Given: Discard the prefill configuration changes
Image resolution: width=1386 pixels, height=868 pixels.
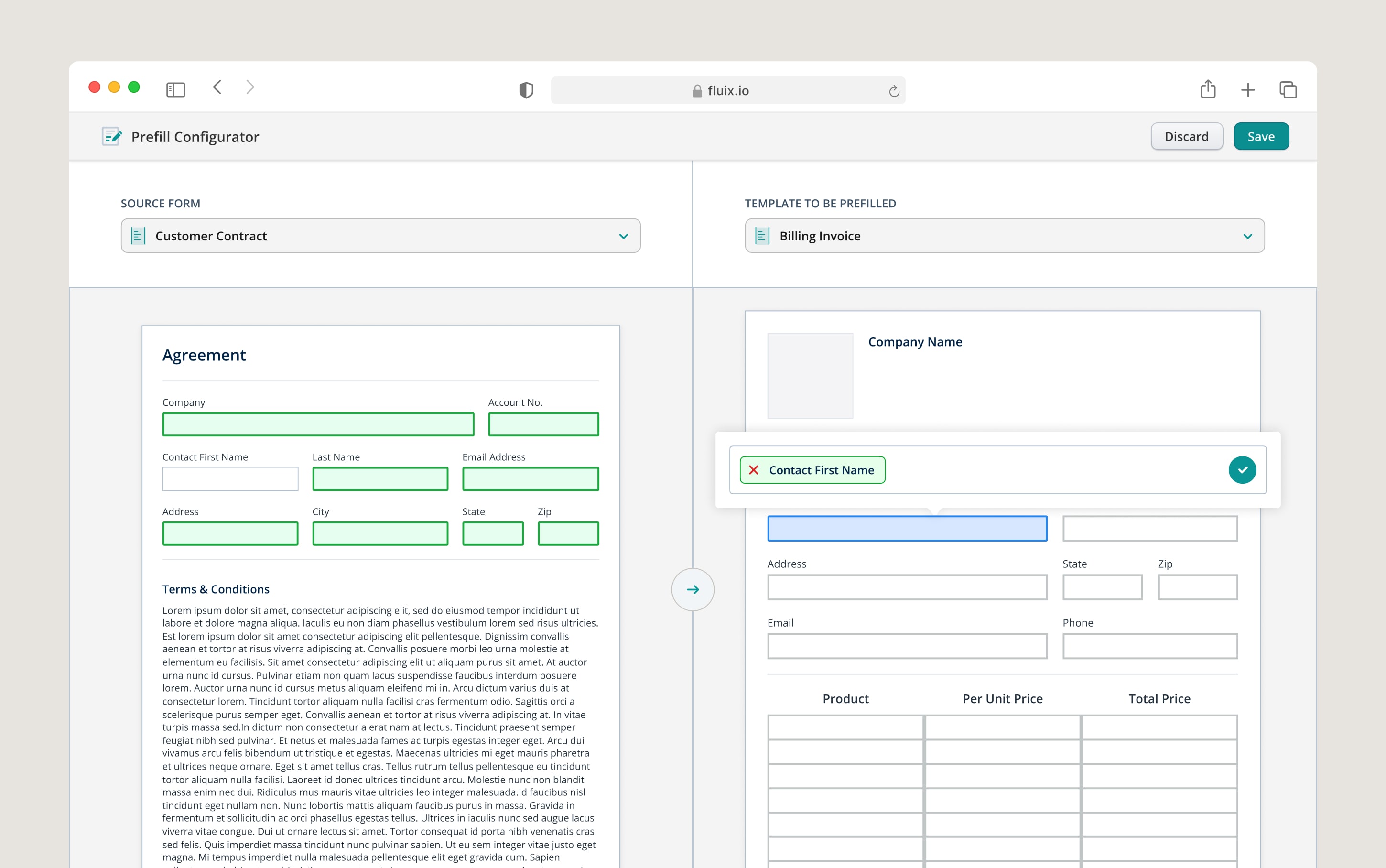Looking at the screenshot, I should (1186, 137).
